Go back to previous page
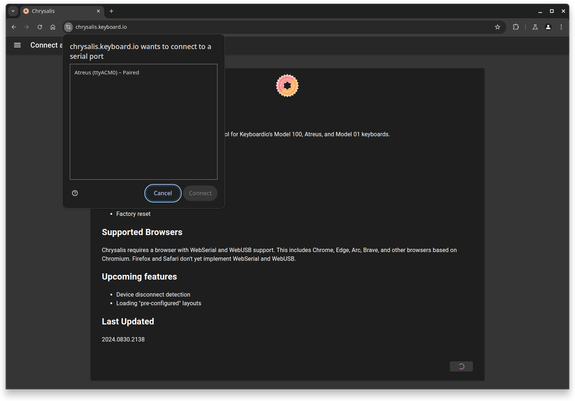The width and height of the screenshot is (575, 401). pos(14,27)
